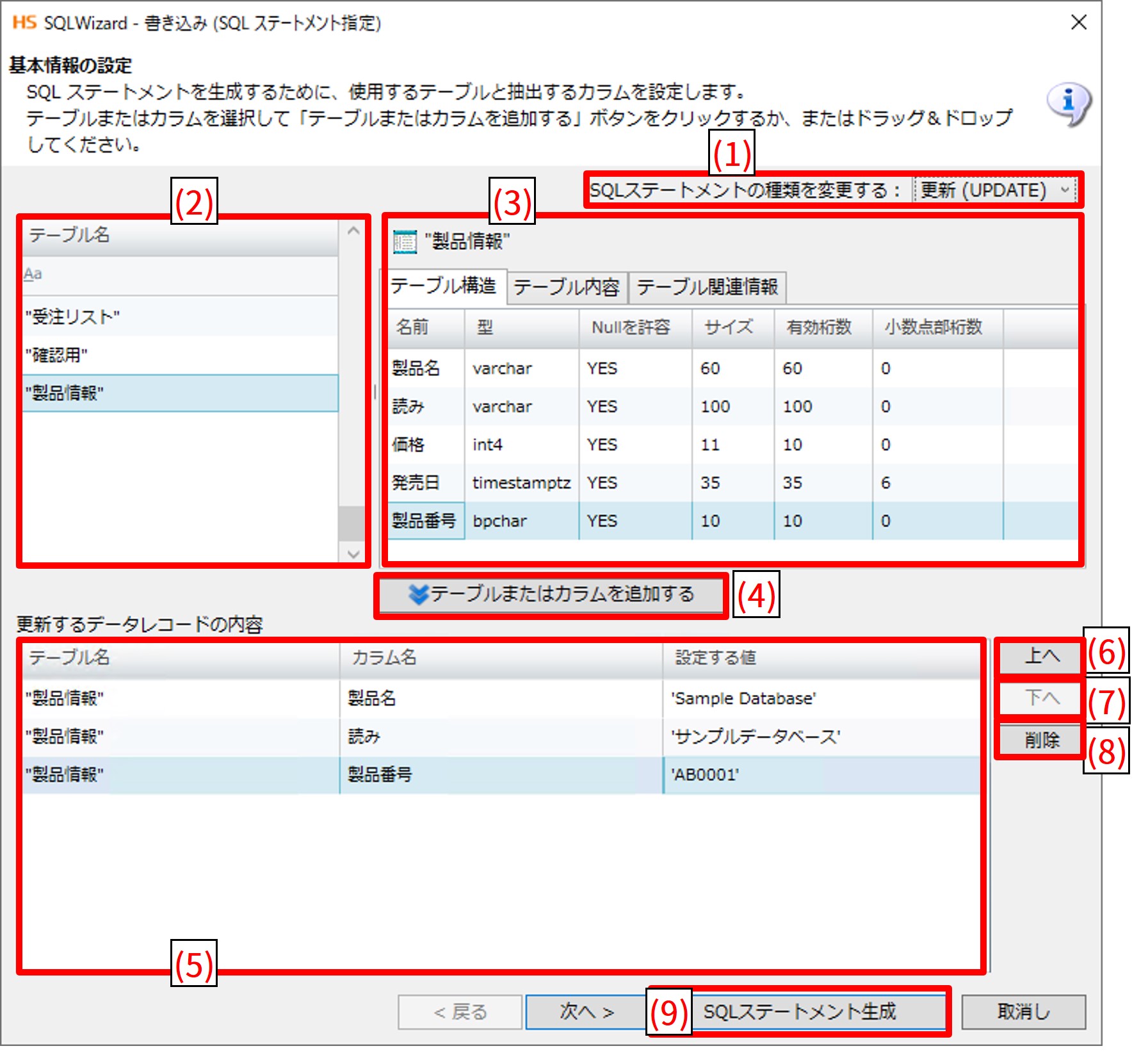Select the テーブル構造 tab

coord(444,286)
